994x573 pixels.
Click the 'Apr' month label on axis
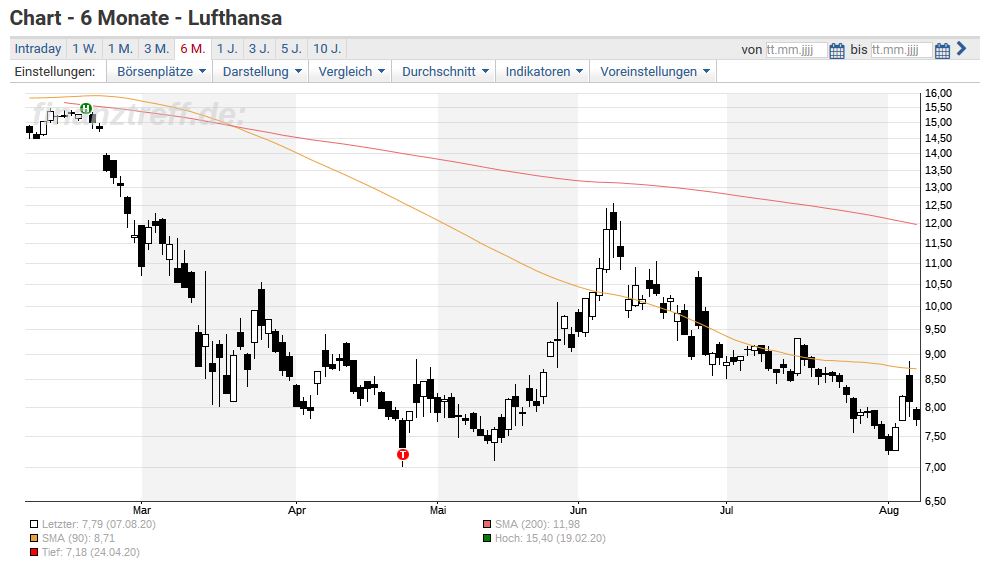(x=297, y=510)
